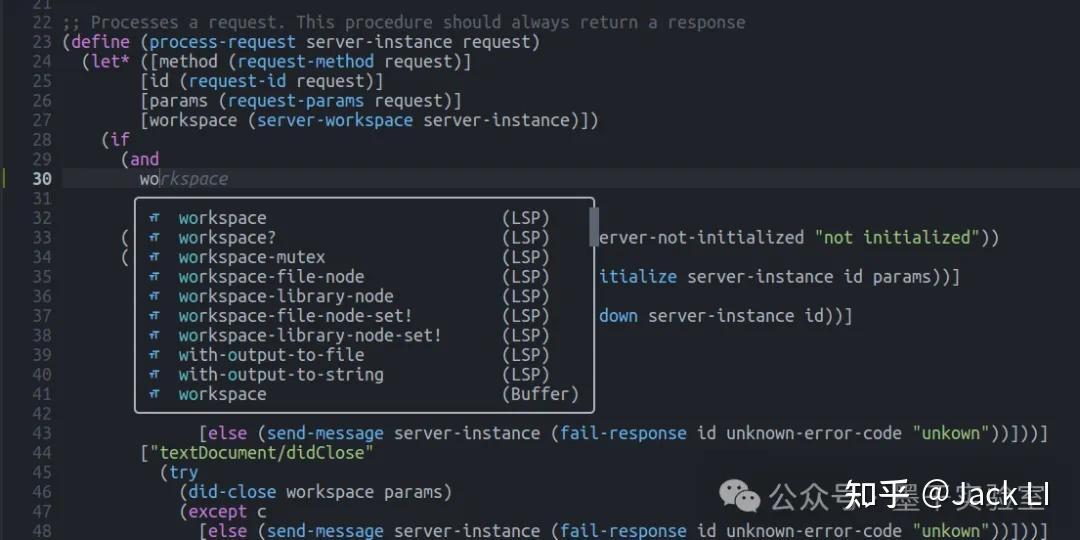The width and height of the screenshot is (1080, 540).
Task: Click line number 30 in the gutter
Action: (41, 179)
